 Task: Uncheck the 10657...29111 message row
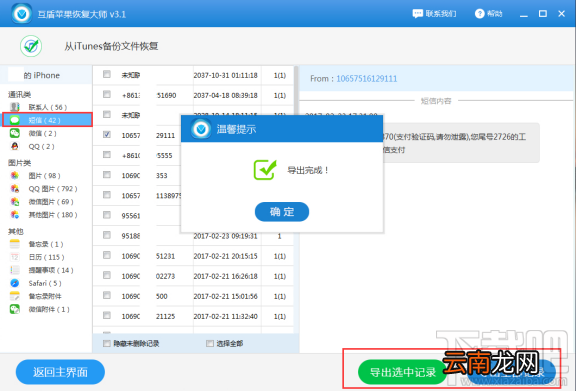click(107, 134)
